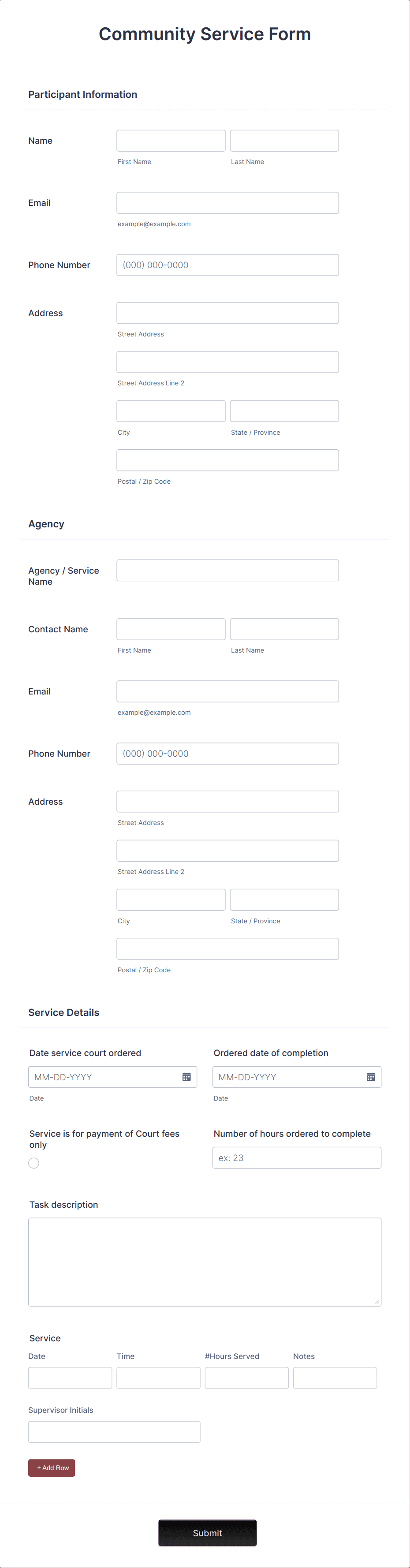The width and height of the screenshot is (410, 1568).
Task: Click the participant Phone Number field
Action: click(x=227, y=264)
